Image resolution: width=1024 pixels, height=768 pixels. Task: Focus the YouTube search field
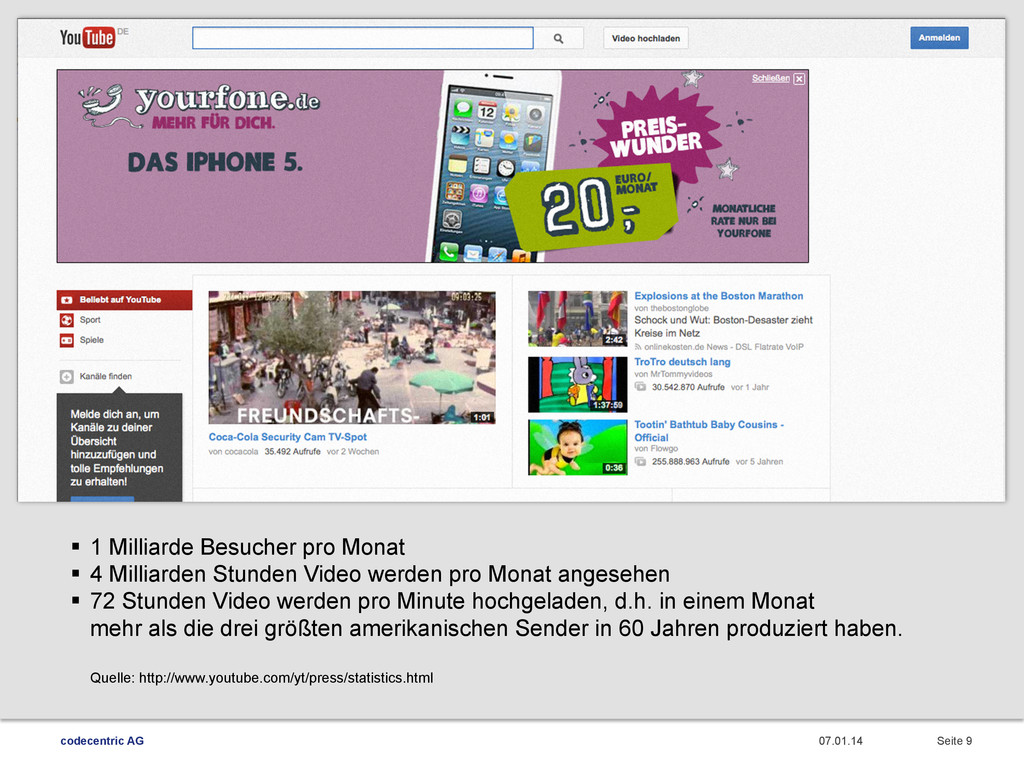pyautogui.click(x=362, y=38)
